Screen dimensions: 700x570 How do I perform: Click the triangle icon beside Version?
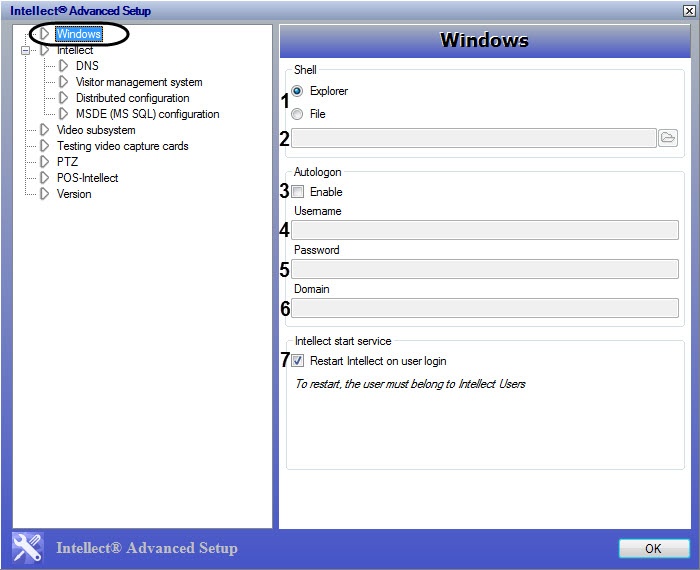tap(45, 194)
